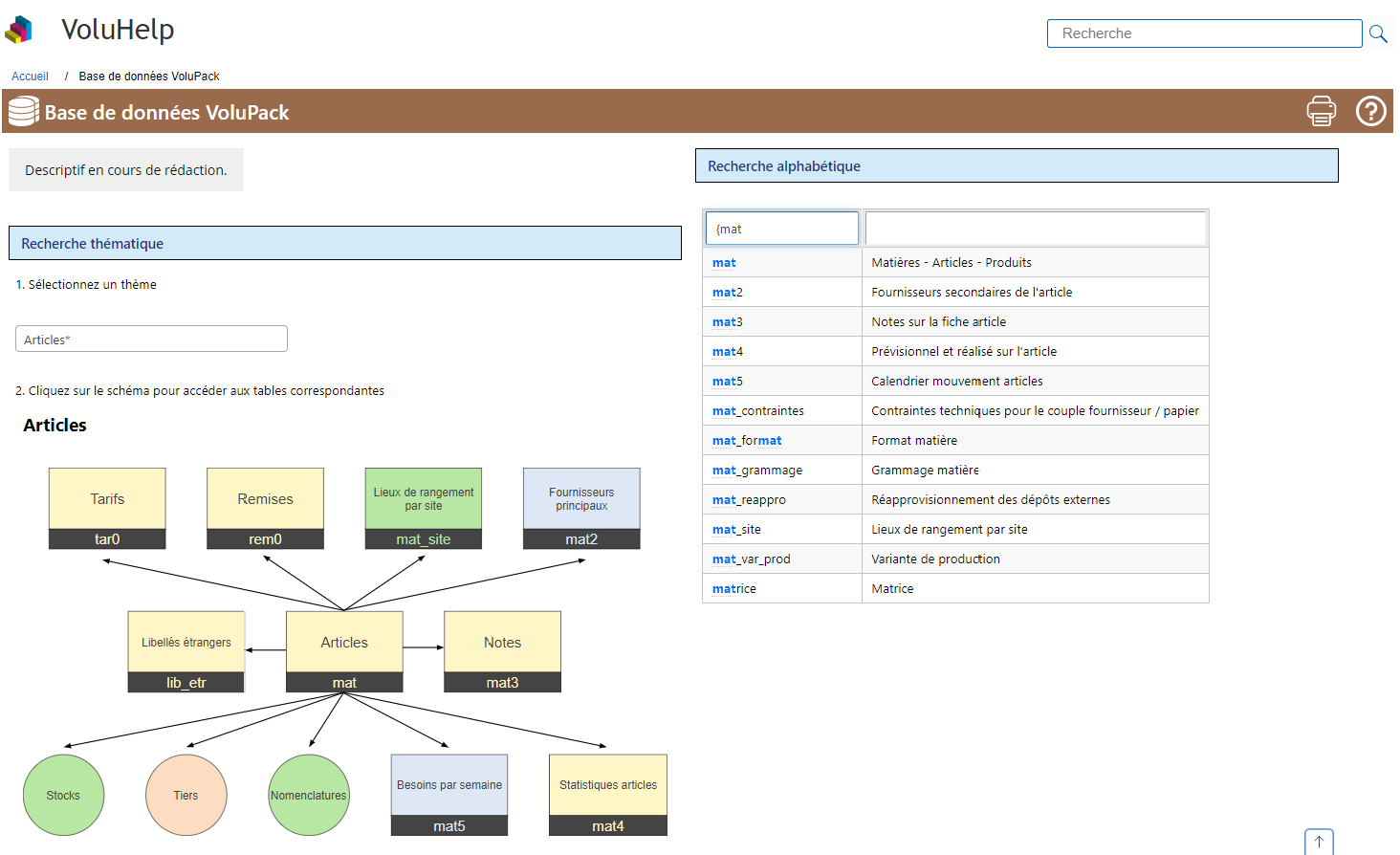Screen dimensions: 1400x855
Task: Open the mat2 table link
Action: click(x=728, y=293)
